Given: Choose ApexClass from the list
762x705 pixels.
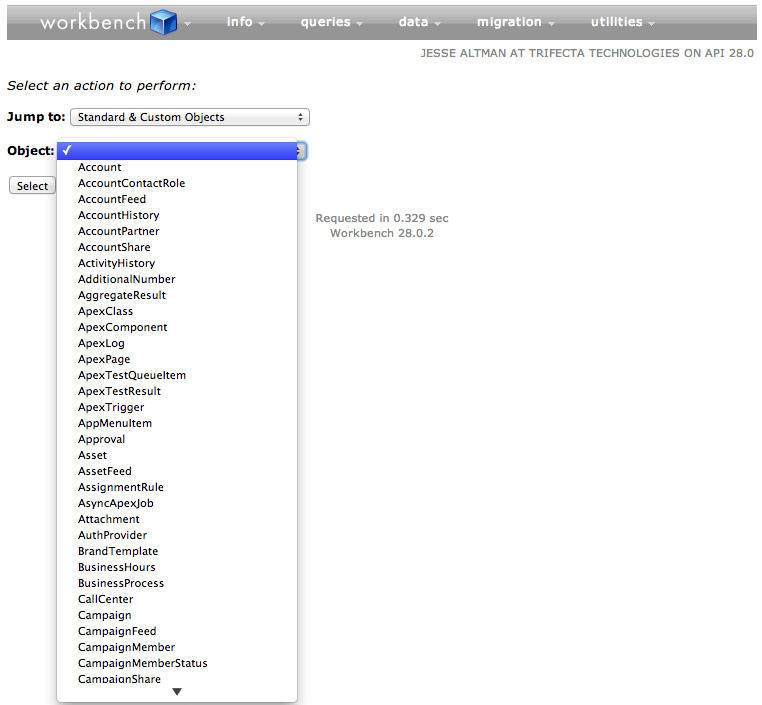Looking at the screenshot, I should [x=177, y=311].
